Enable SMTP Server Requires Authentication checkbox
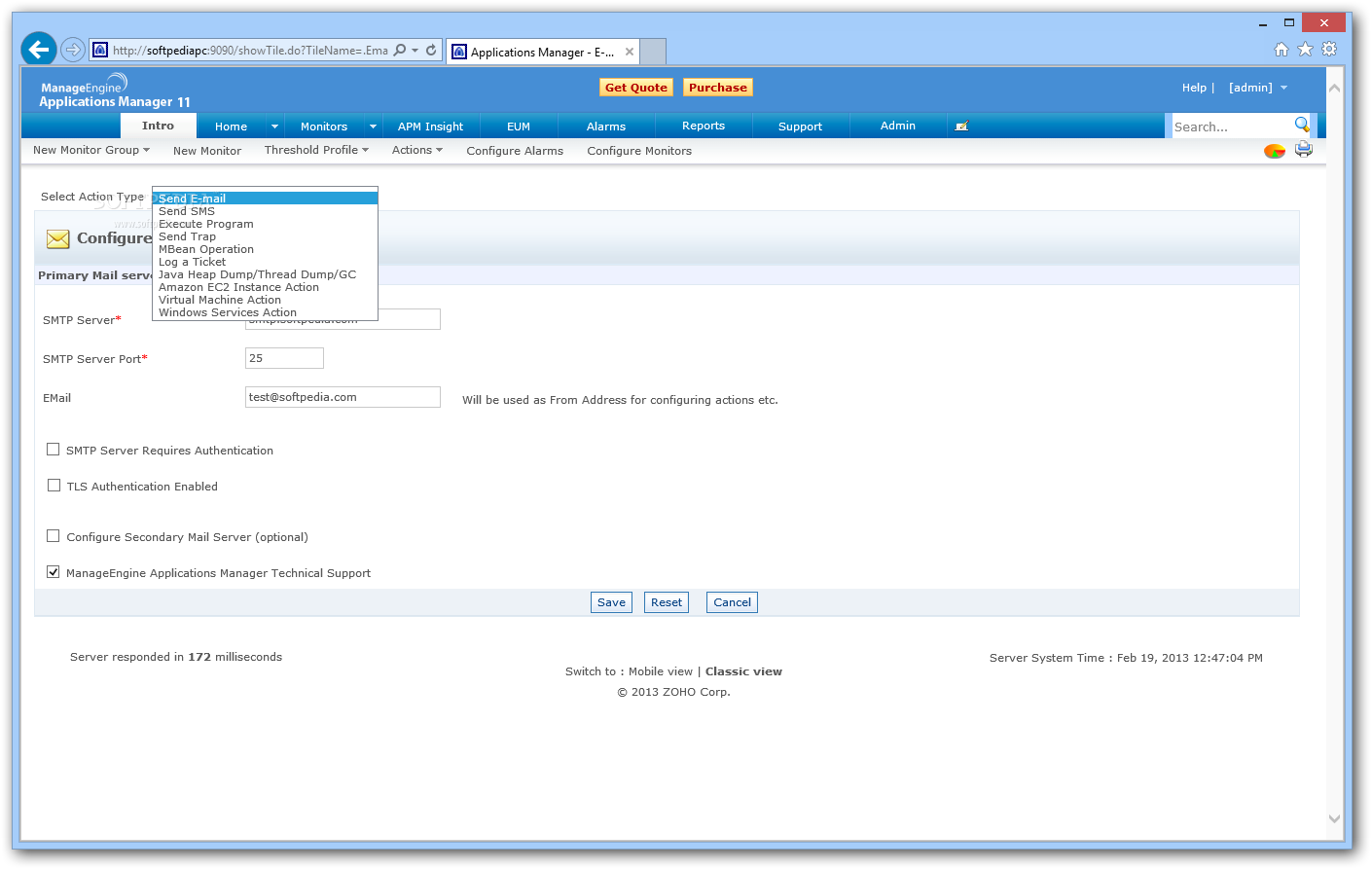The height and width of the screenshot is (869, 1372). point(54,450)
